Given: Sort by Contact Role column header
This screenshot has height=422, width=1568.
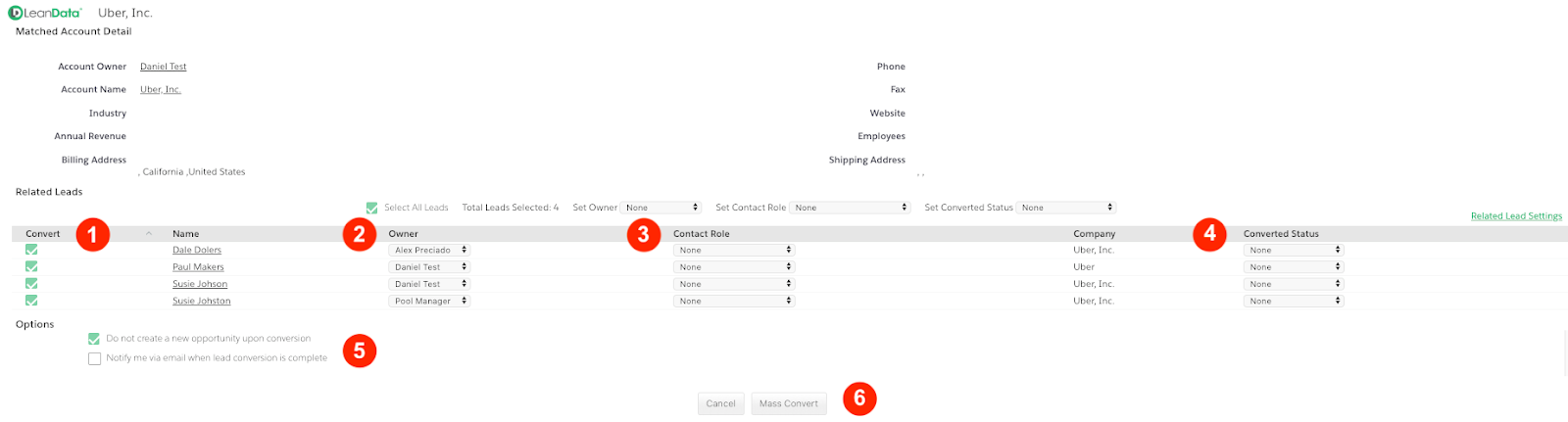Looking at the screenshot, I should [x=701, y=234].
